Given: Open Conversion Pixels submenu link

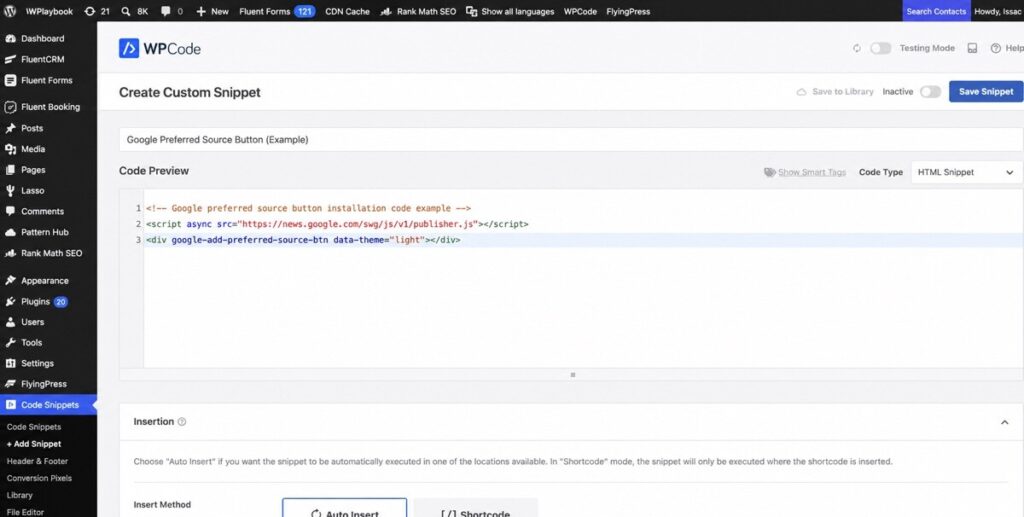Looking at the screenshot, I should [x=39, y=478].
